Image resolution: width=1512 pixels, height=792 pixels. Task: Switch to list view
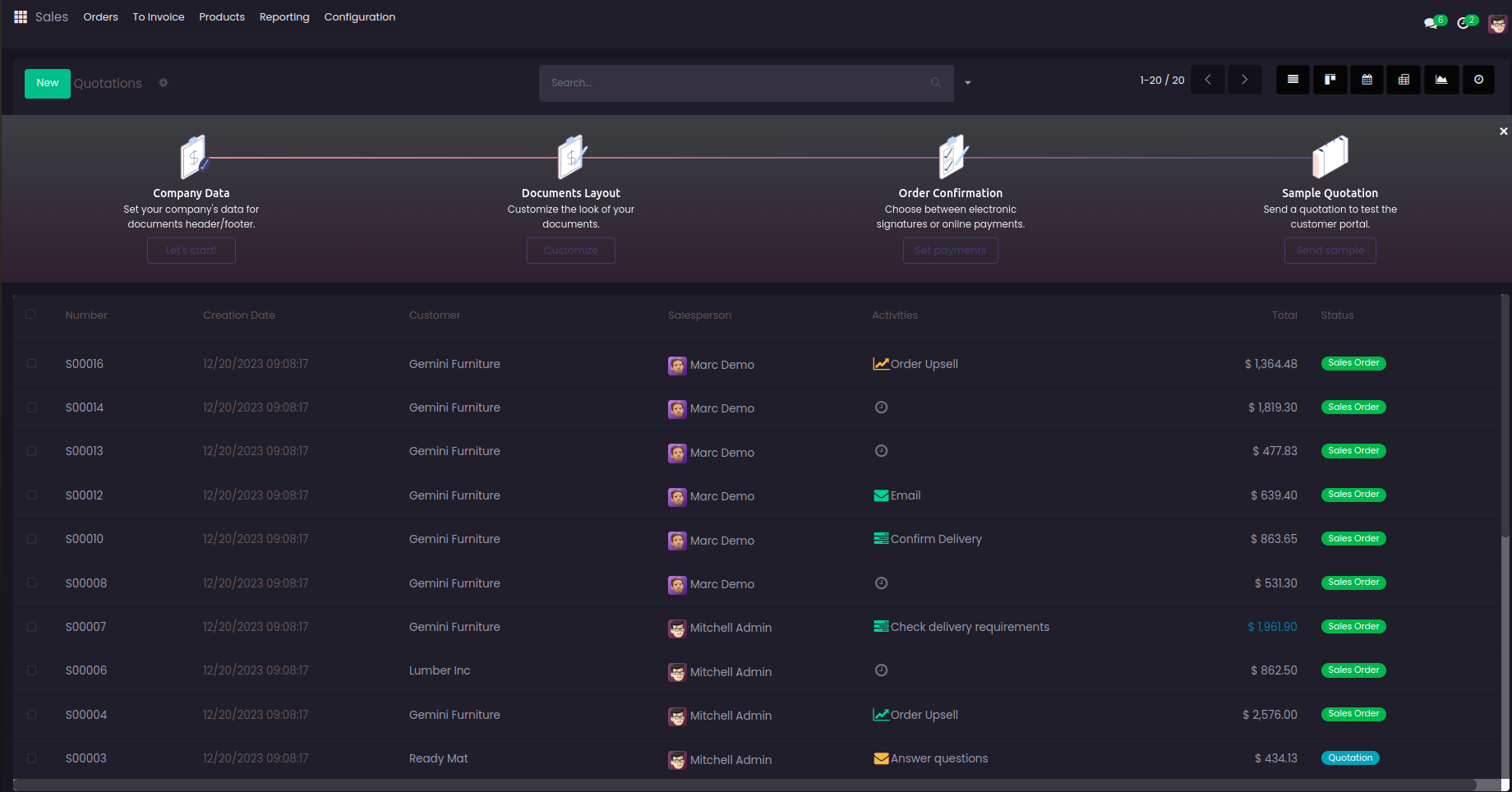pyautogui.click(x=1293, y=80)
